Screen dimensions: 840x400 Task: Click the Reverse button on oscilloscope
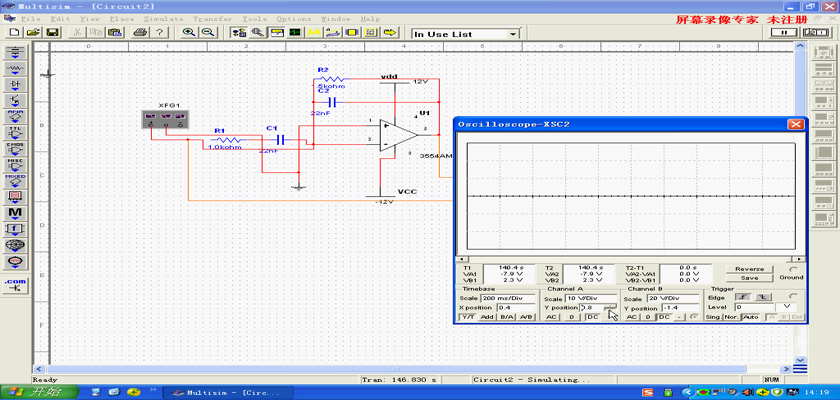749,269
